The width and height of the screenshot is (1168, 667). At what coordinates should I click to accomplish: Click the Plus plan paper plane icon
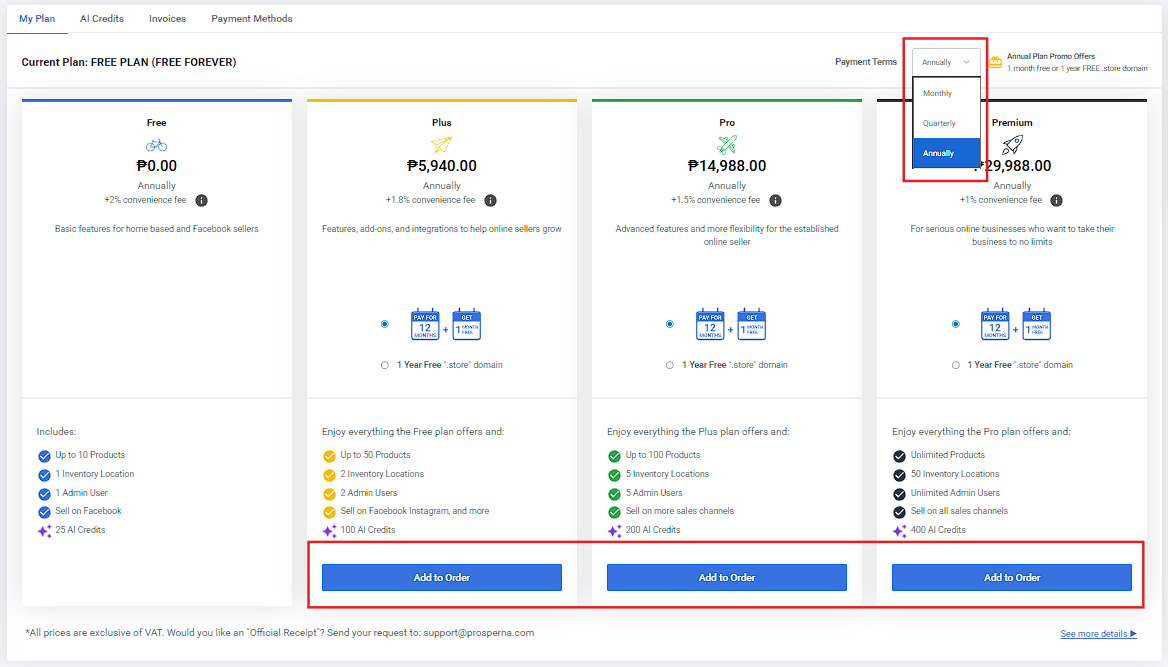(x=442, y=145)
